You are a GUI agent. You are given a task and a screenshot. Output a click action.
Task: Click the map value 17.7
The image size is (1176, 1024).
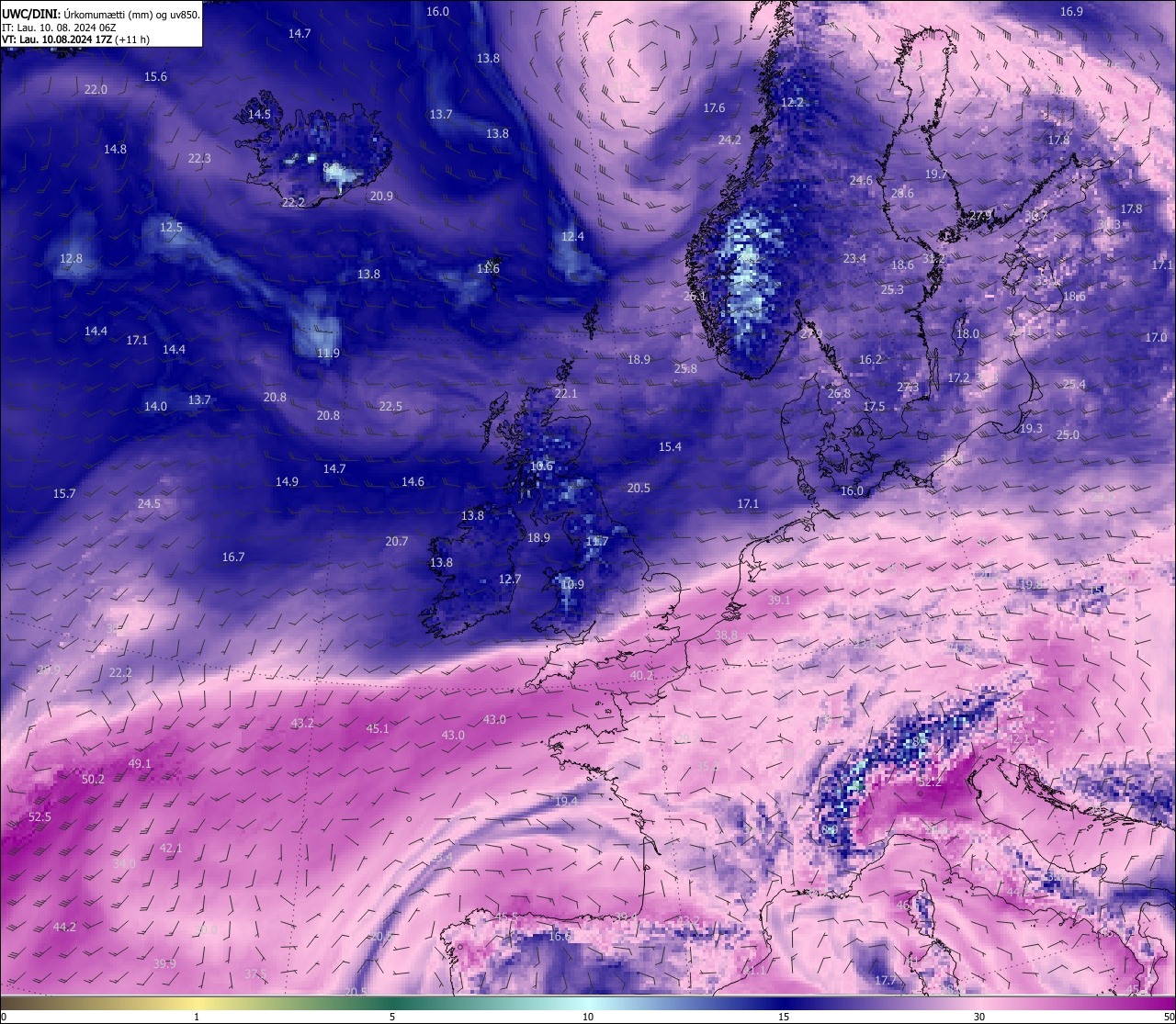click(885, 981)
